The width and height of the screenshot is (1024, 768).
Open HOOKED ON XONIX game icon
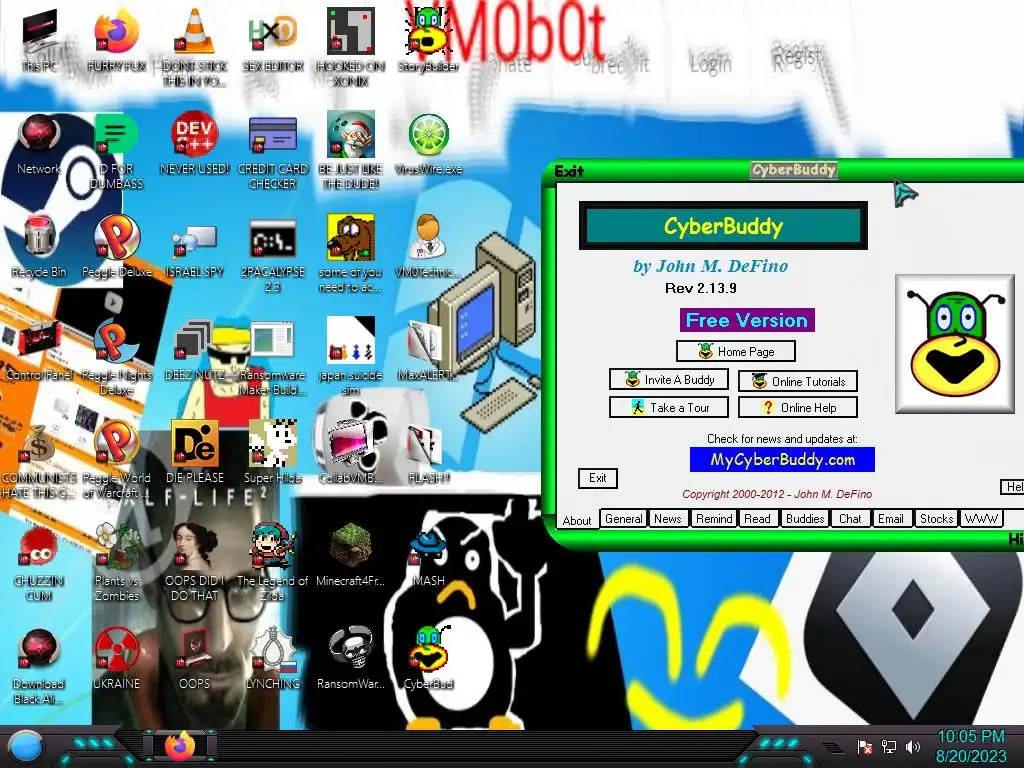(351, 46)
